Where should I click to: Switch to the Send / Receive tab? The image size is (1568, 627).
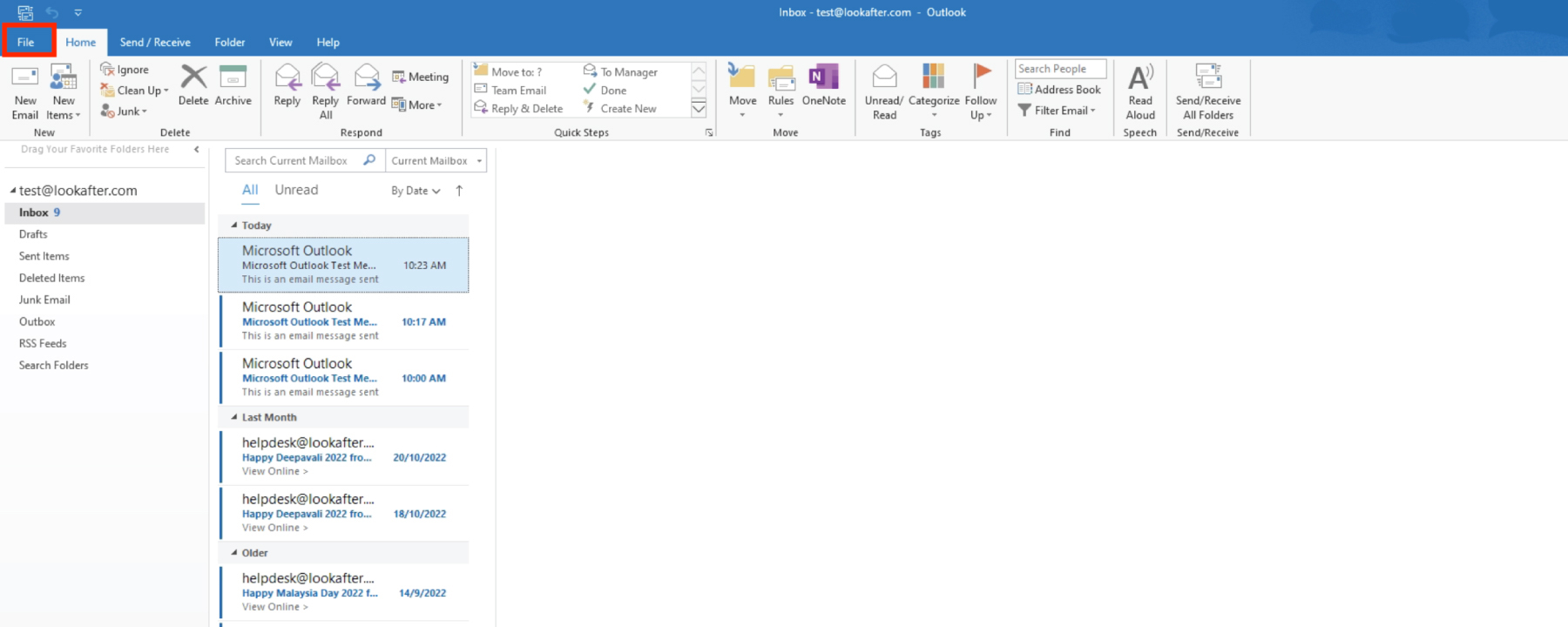click(155, 42)
